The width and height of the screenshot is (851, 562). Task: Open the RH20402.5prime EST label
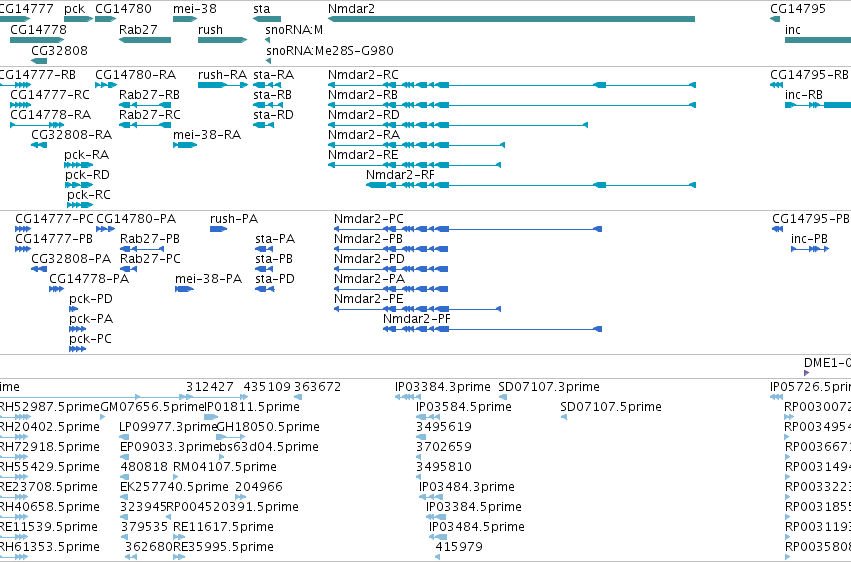tap(49, 427)
